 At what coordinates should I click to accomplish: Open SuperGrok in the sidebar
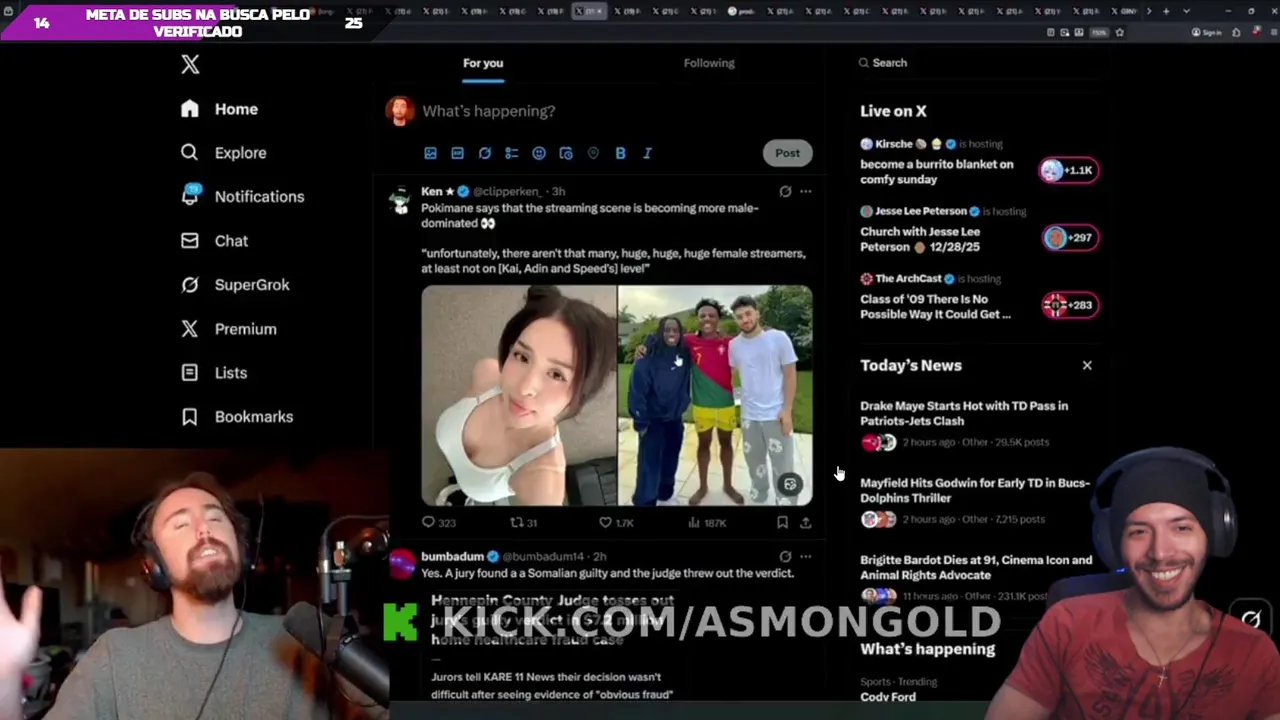(235, 285)
